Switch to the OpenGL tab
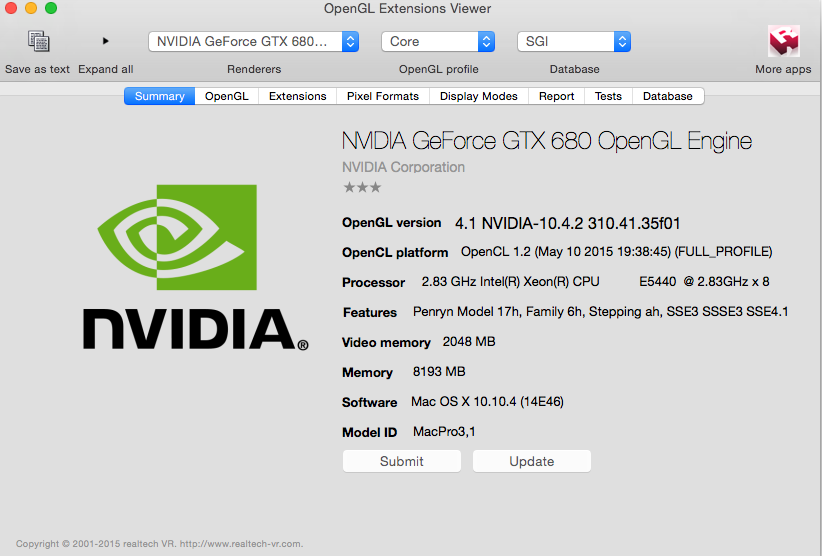822x556 pixels. tap(226, 96)
